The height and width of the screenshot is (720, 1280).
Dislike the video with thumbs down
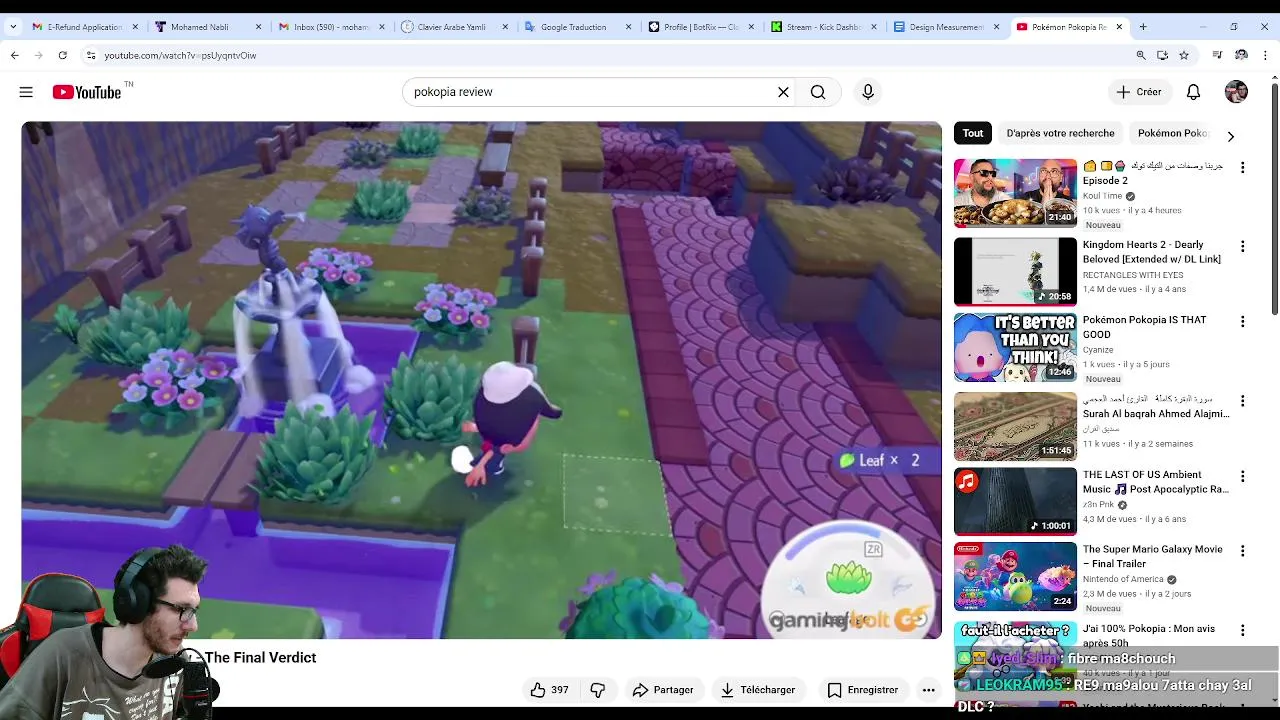tap(598, 690)
